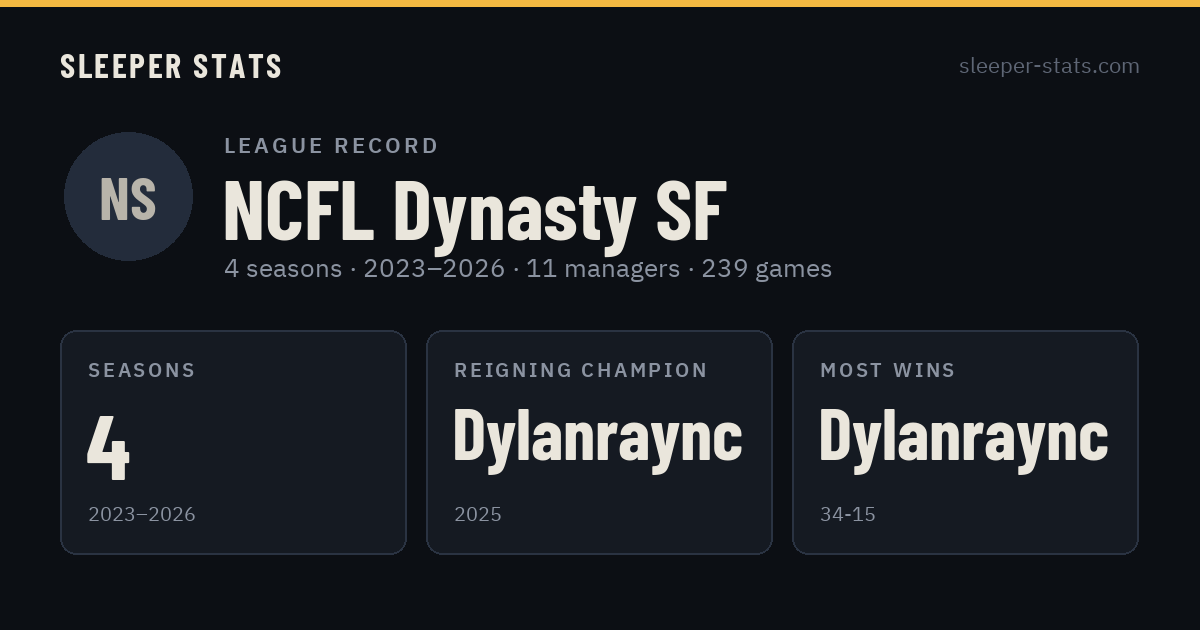Click the 2023–2026 range in Seasons card
The height and width of the screenshot is (630, 1200).
pyautogui.click(x=142, y=515)
